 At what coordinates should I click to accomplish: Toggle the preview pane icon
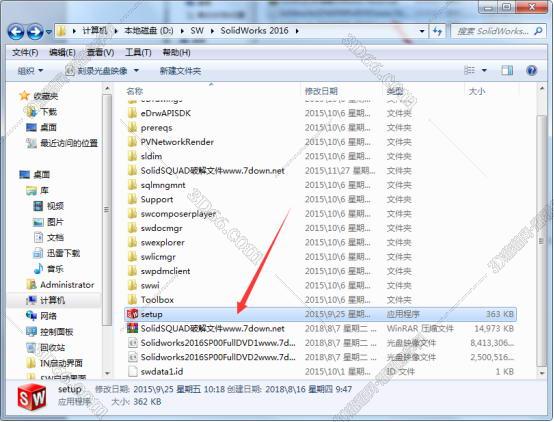[x=507, y=70]
